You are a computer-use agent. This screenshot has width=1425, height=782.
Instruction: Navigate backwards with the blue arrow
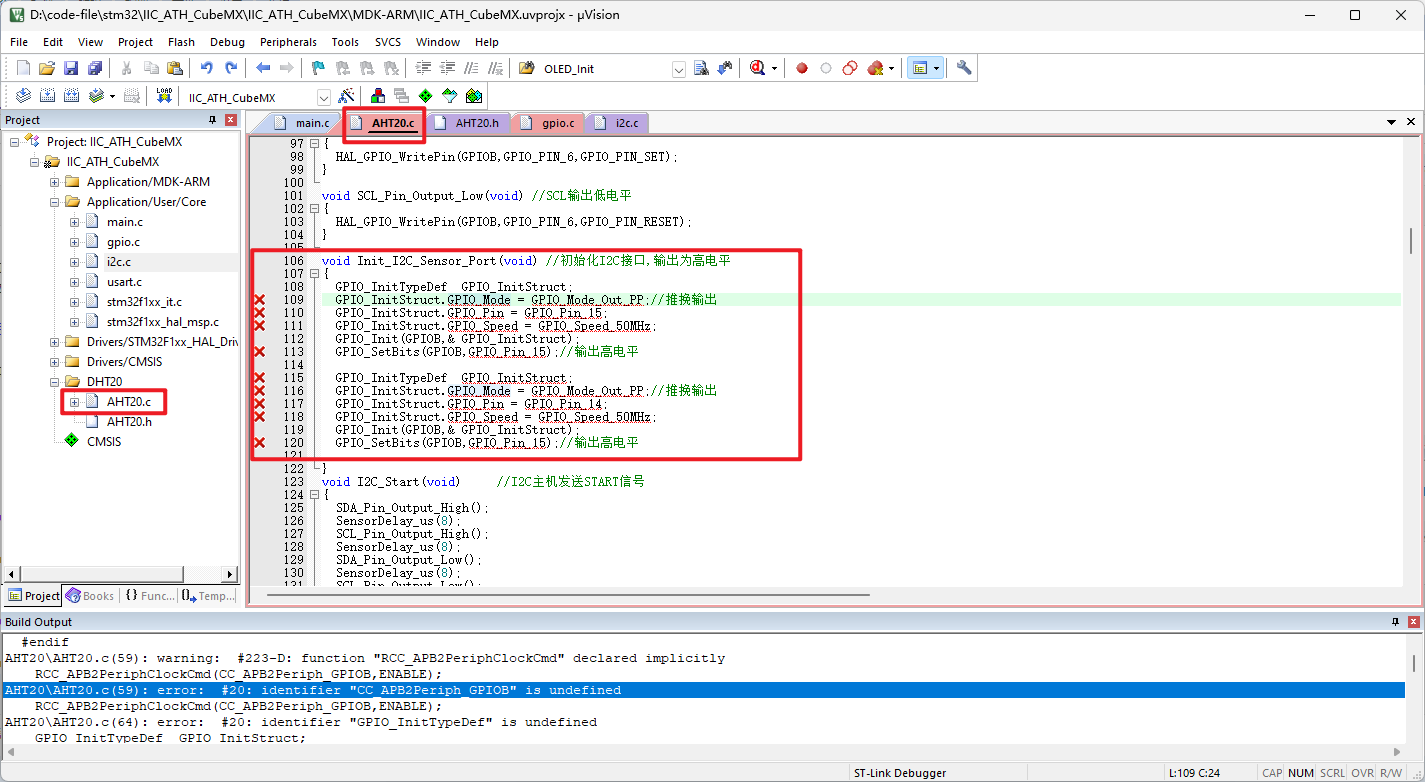[x=263, y=68]
